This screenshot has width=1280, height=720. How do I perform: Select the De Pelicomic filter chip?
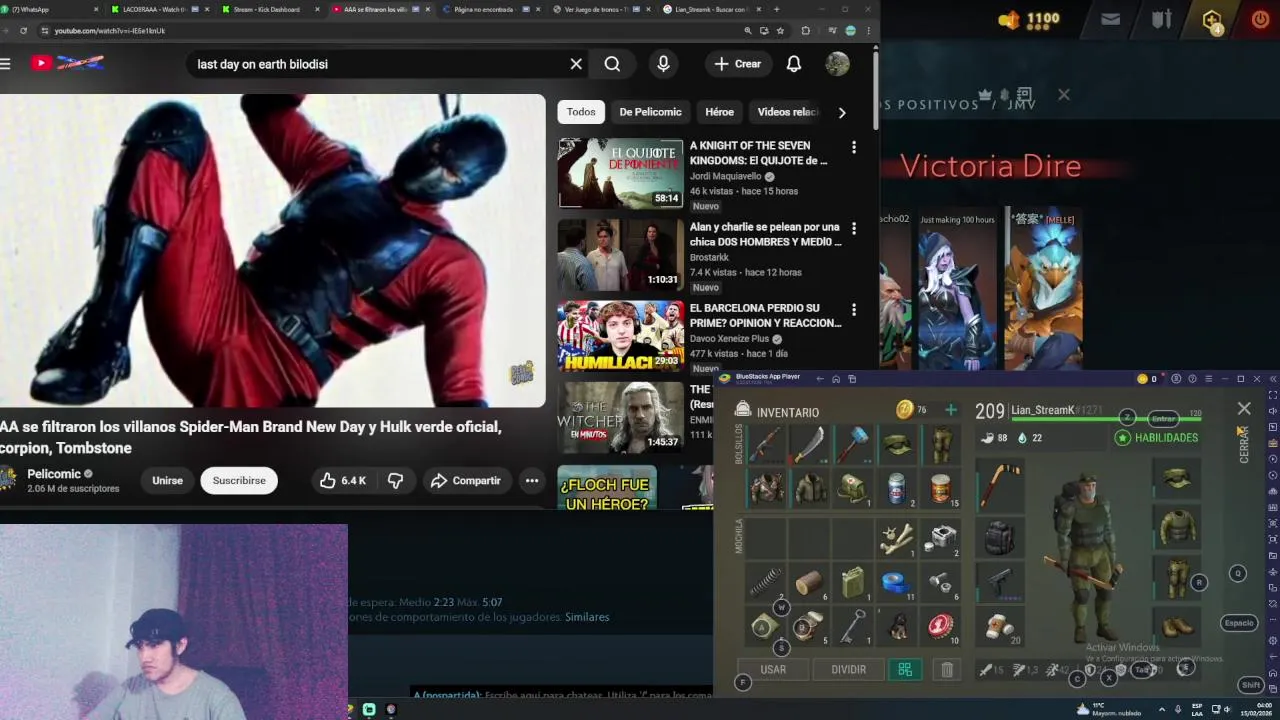[x=650, y=112]
